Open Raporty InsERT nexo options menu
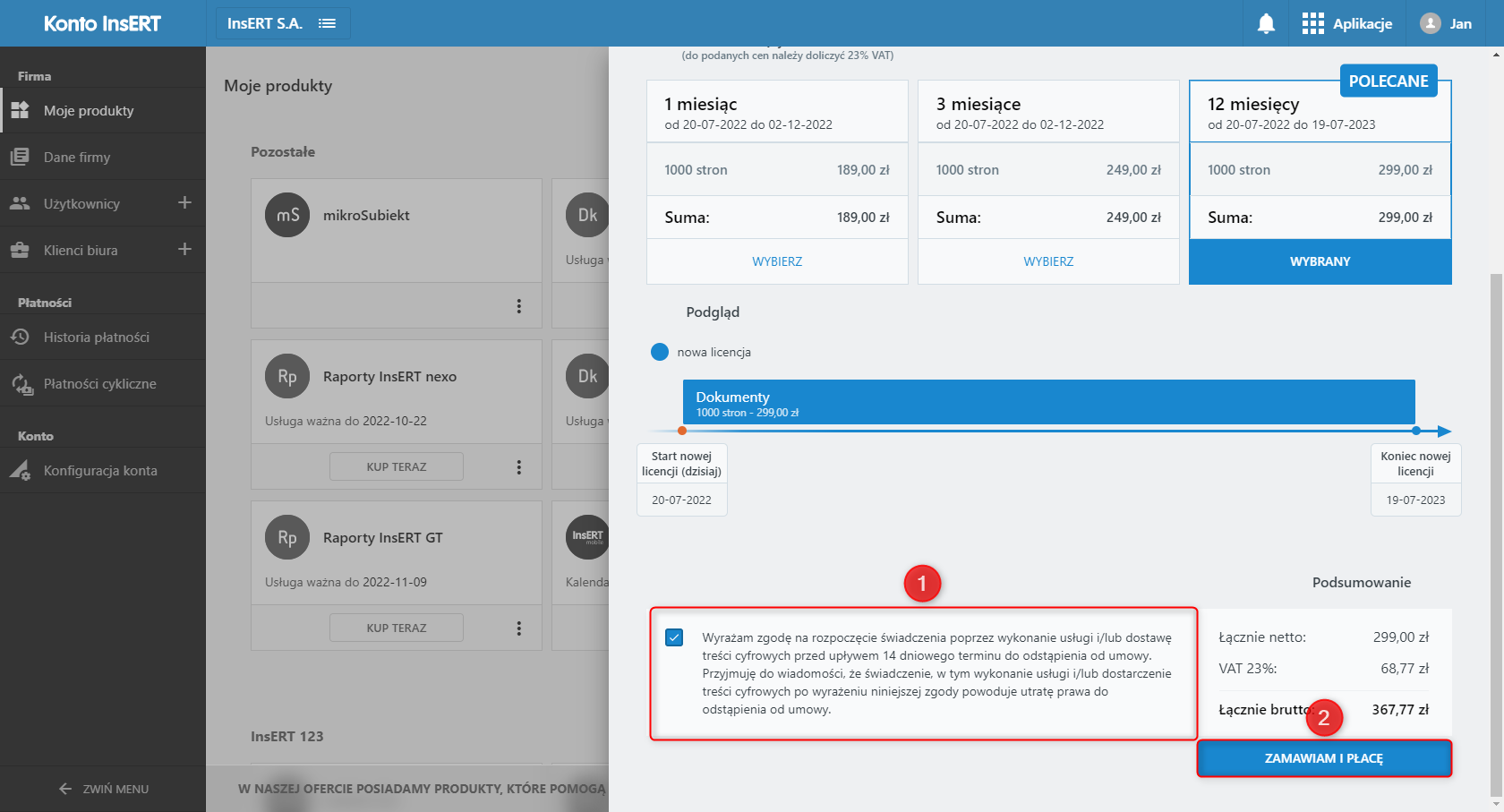 (518, 467)
